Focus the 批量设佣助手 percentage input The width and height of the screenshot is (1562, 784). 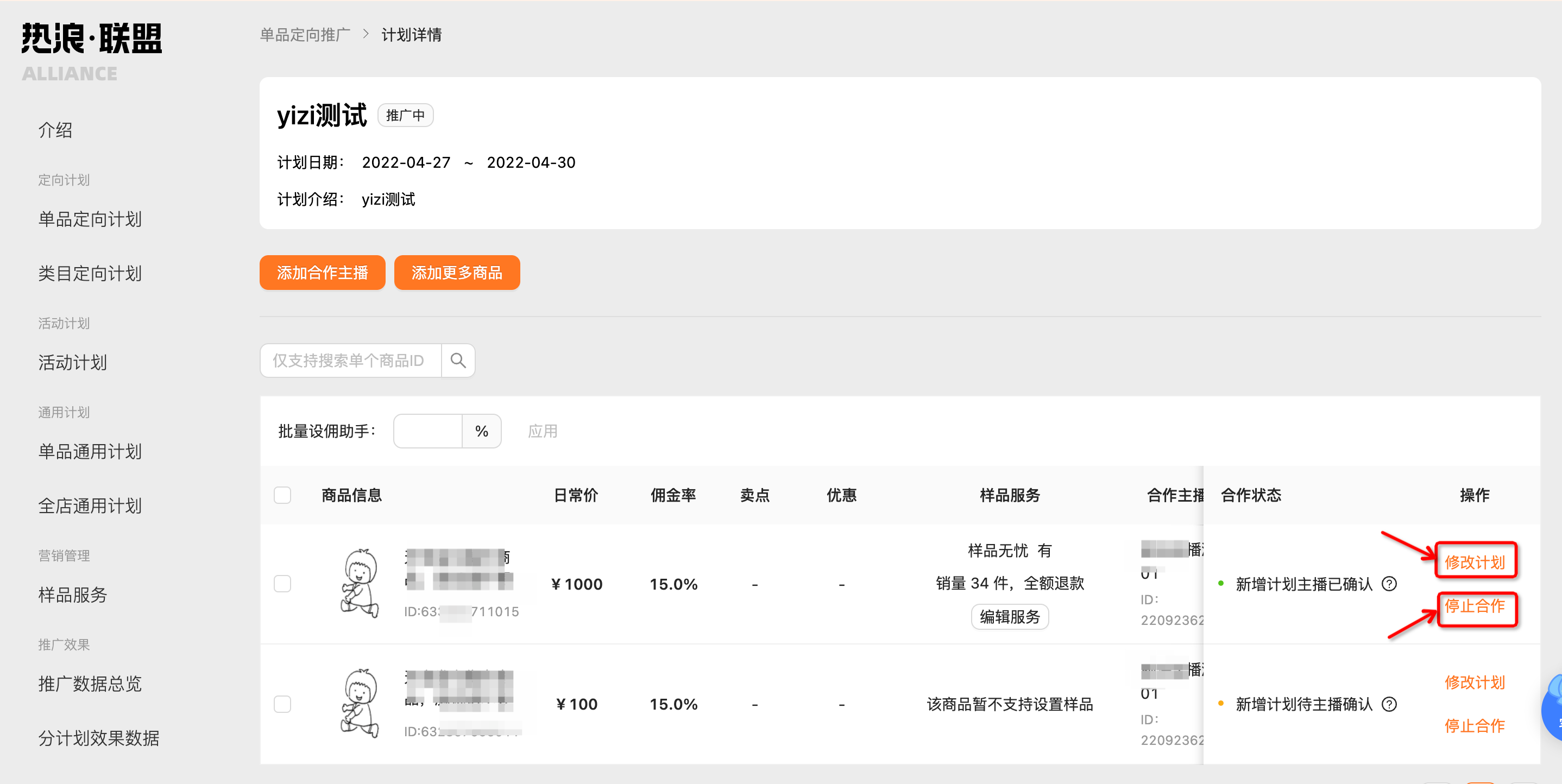[428, 431]
